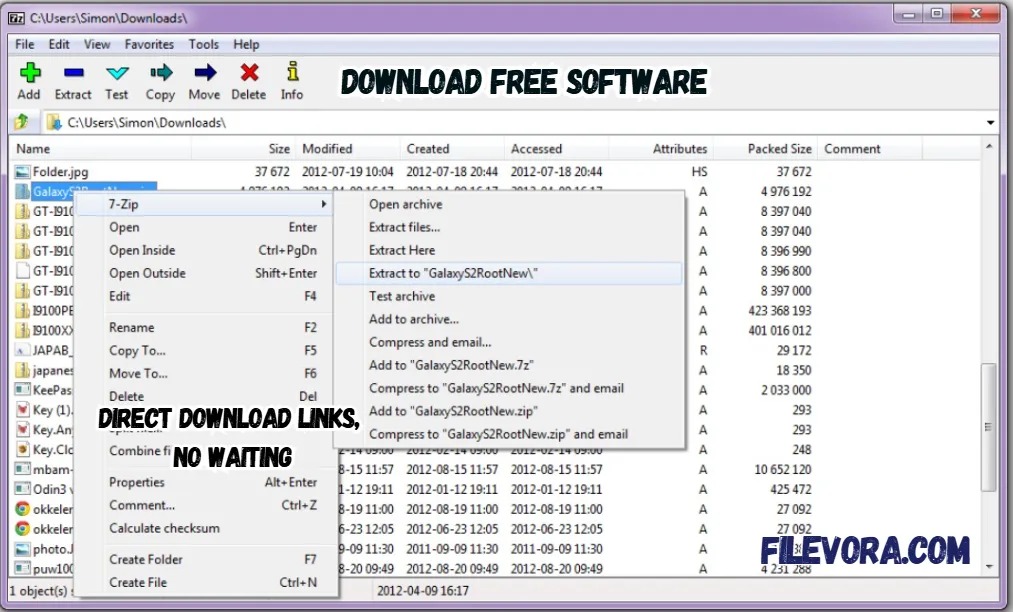Click the Modified column header
The height and width of the screenshot is (612, 1013).
click(328, 148)
